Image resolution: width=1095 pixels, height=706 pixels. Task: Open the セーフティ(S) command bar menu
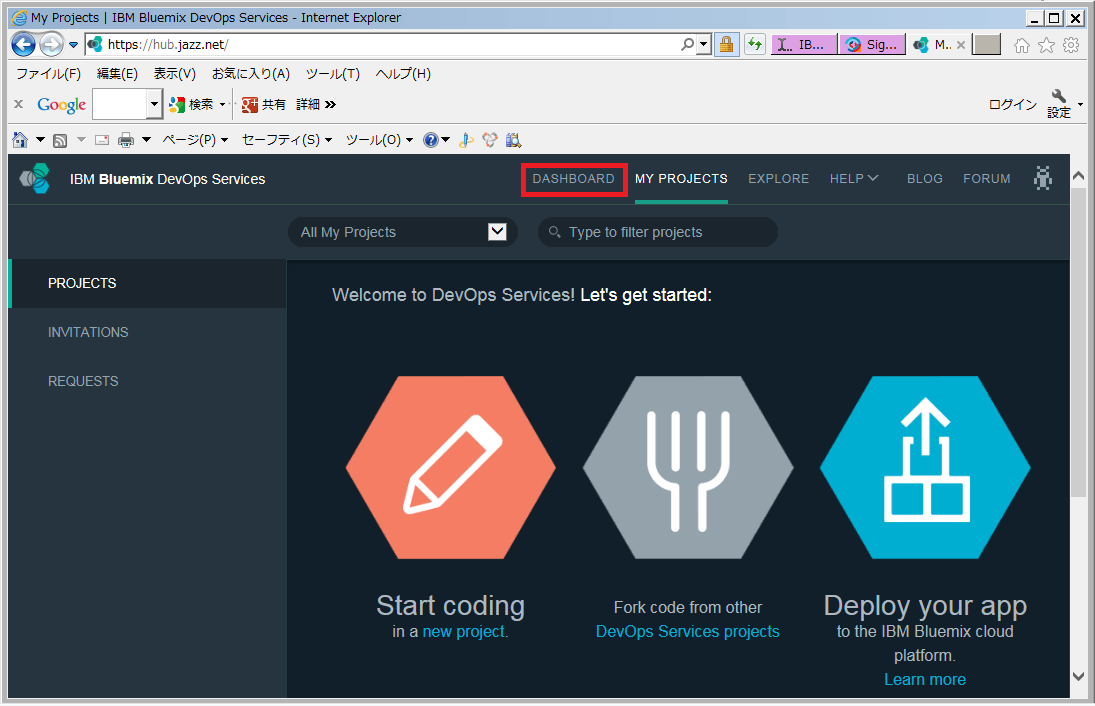click(286, 140)
